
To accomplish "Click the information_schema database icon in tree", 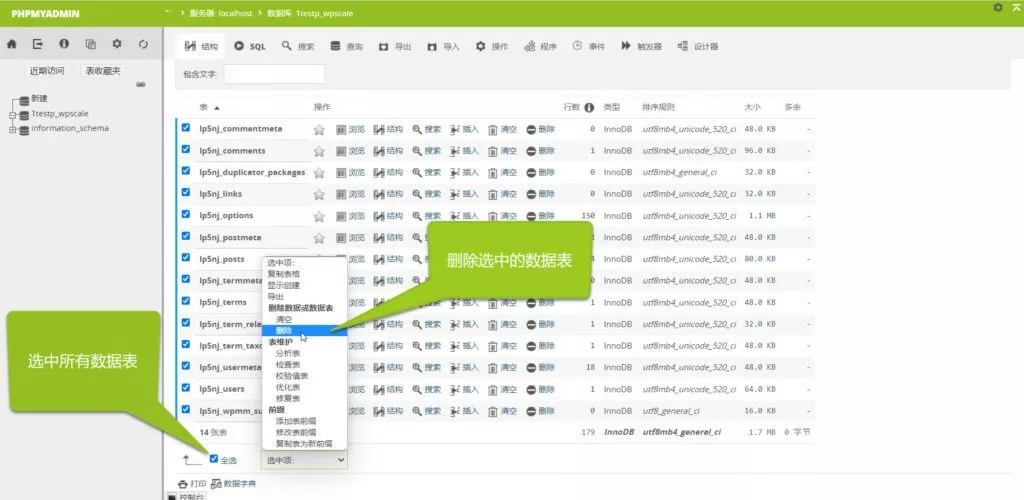I will 24,129.
